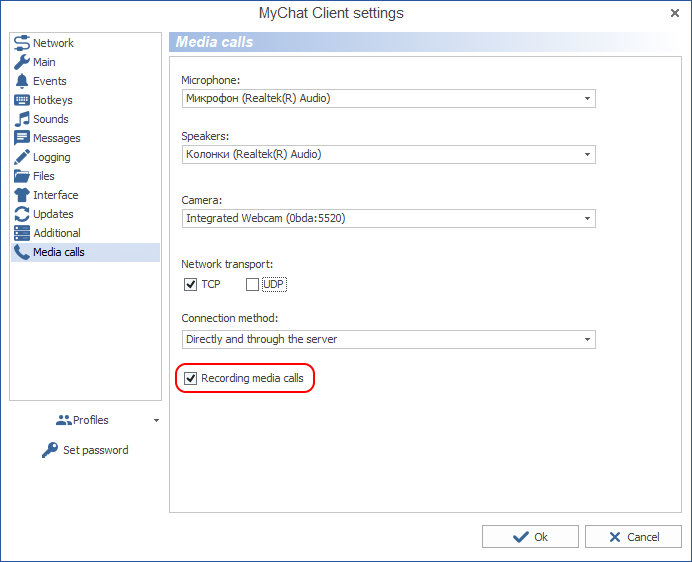
Task: Click the Main wrench icon
Action: pos(22,62)
